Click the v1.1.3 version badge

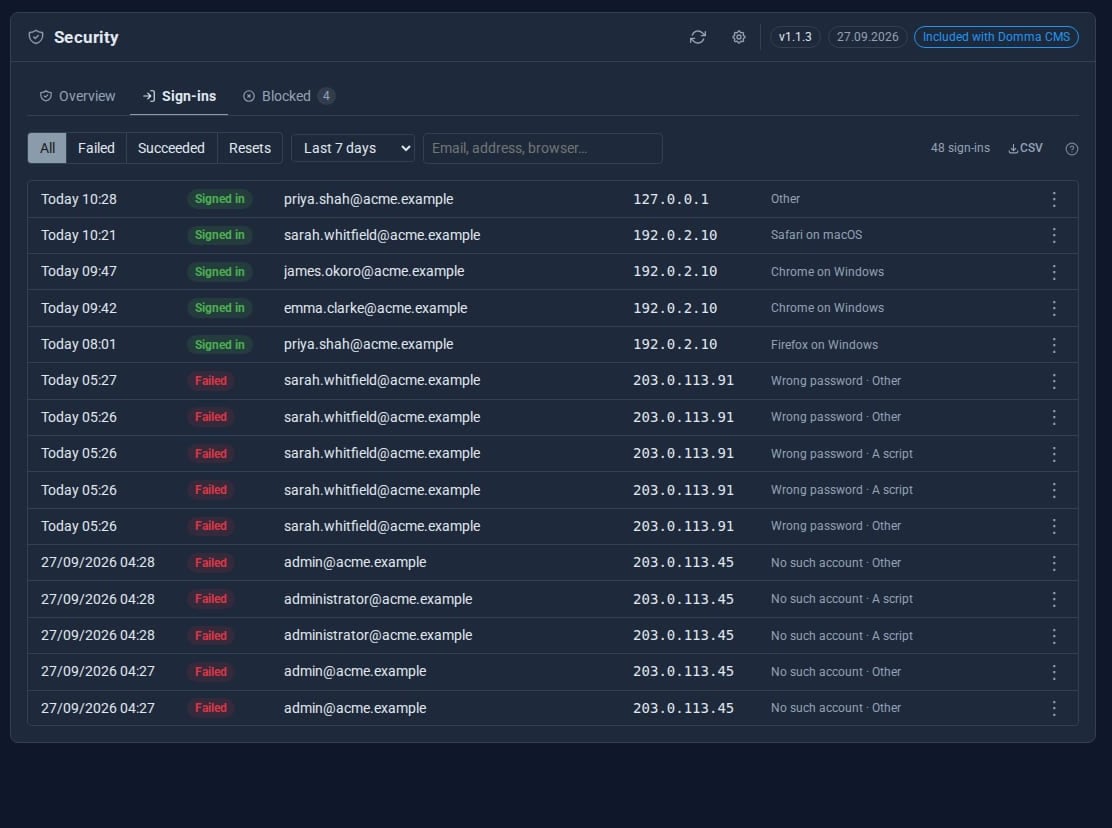795,37
